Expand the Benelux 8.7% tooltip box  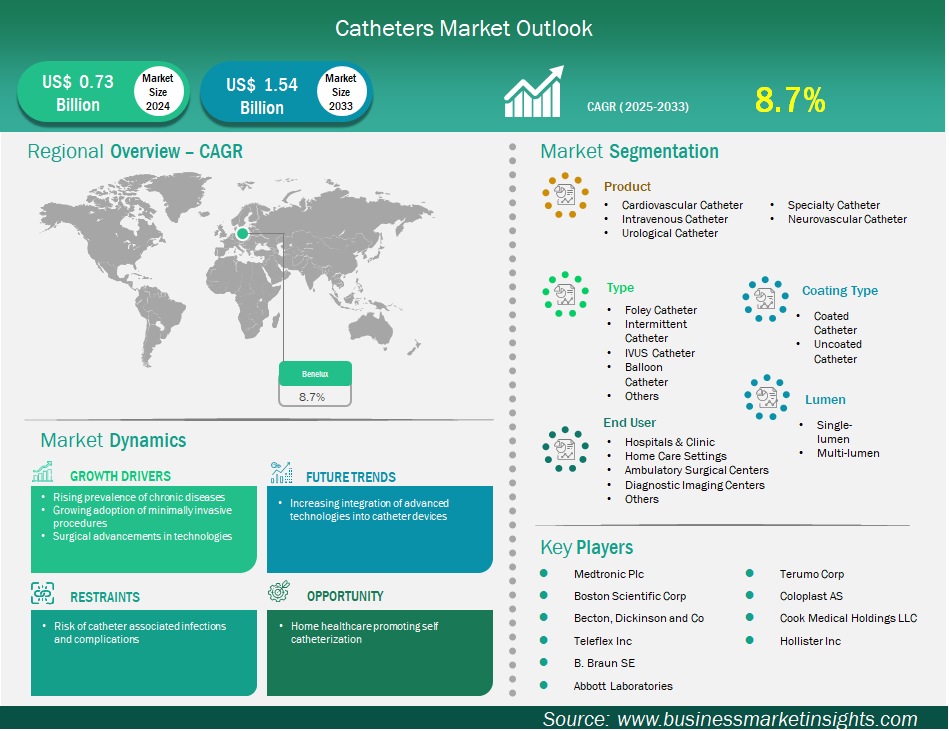tap(315, 383)
